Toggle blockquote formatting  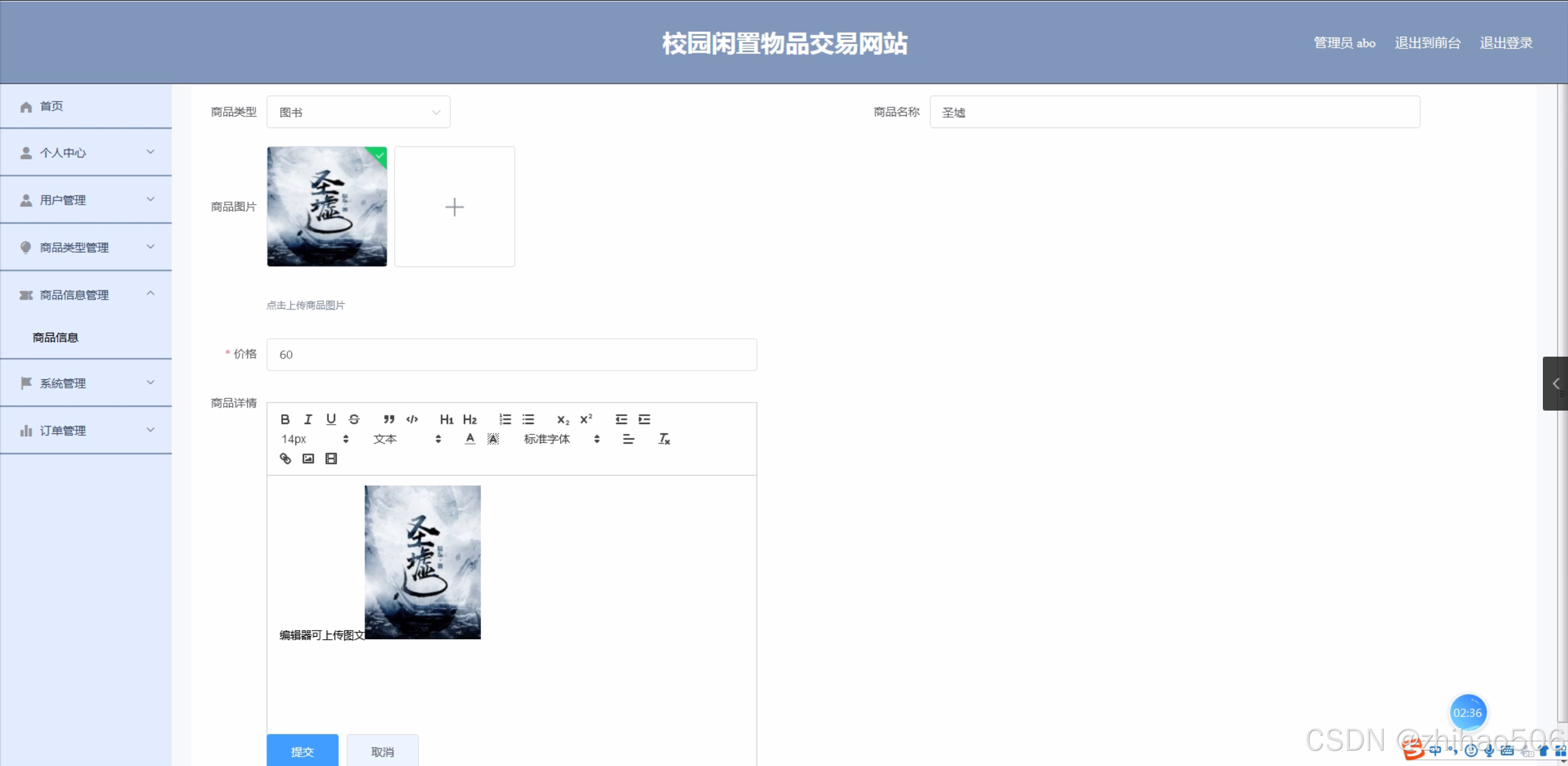pyautogui.click(x=388, y=419)
